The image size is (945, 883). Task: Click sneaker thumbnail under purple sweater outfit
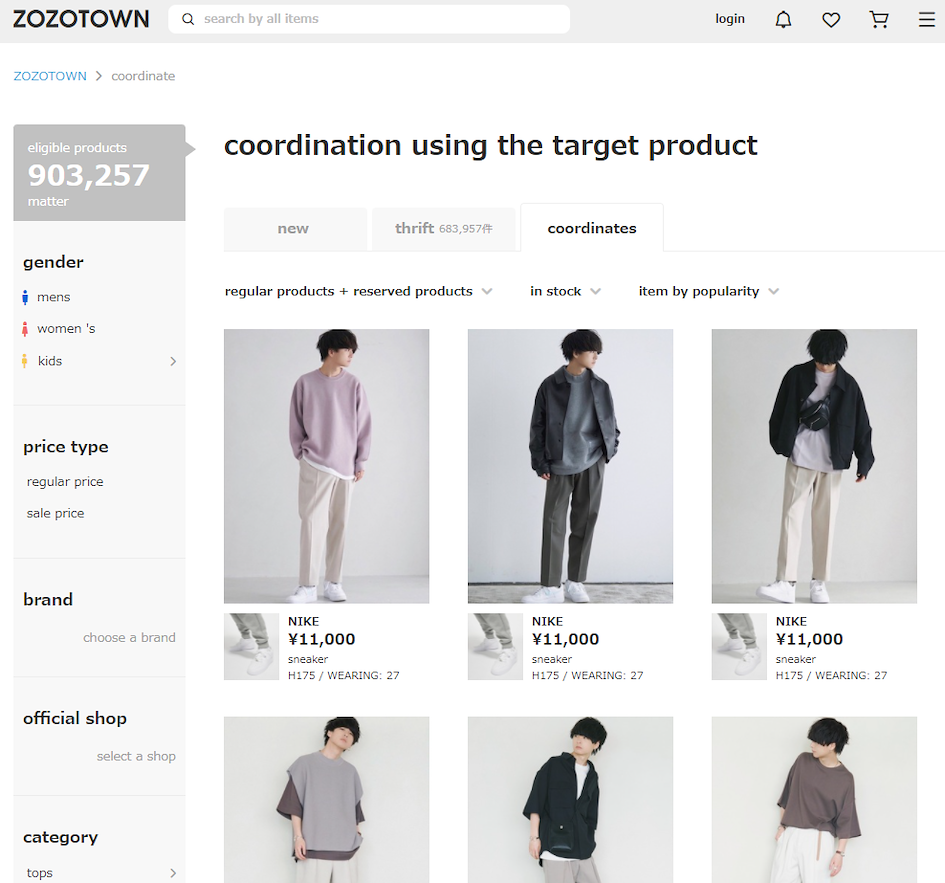point(251,647)
